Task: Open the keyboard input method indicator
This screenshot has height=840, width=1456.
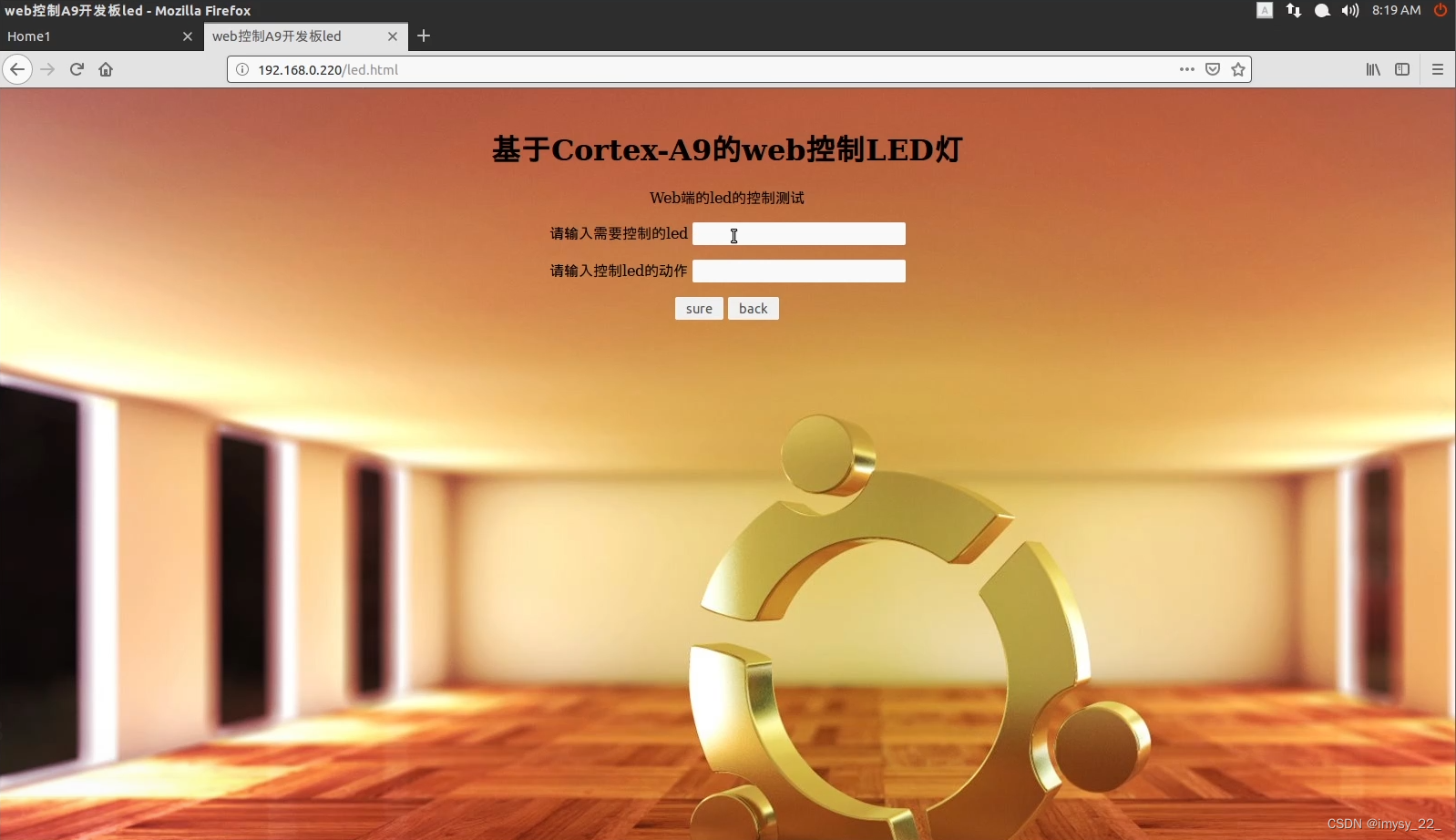Action: pyautogui.click(x=1265, y=10)
